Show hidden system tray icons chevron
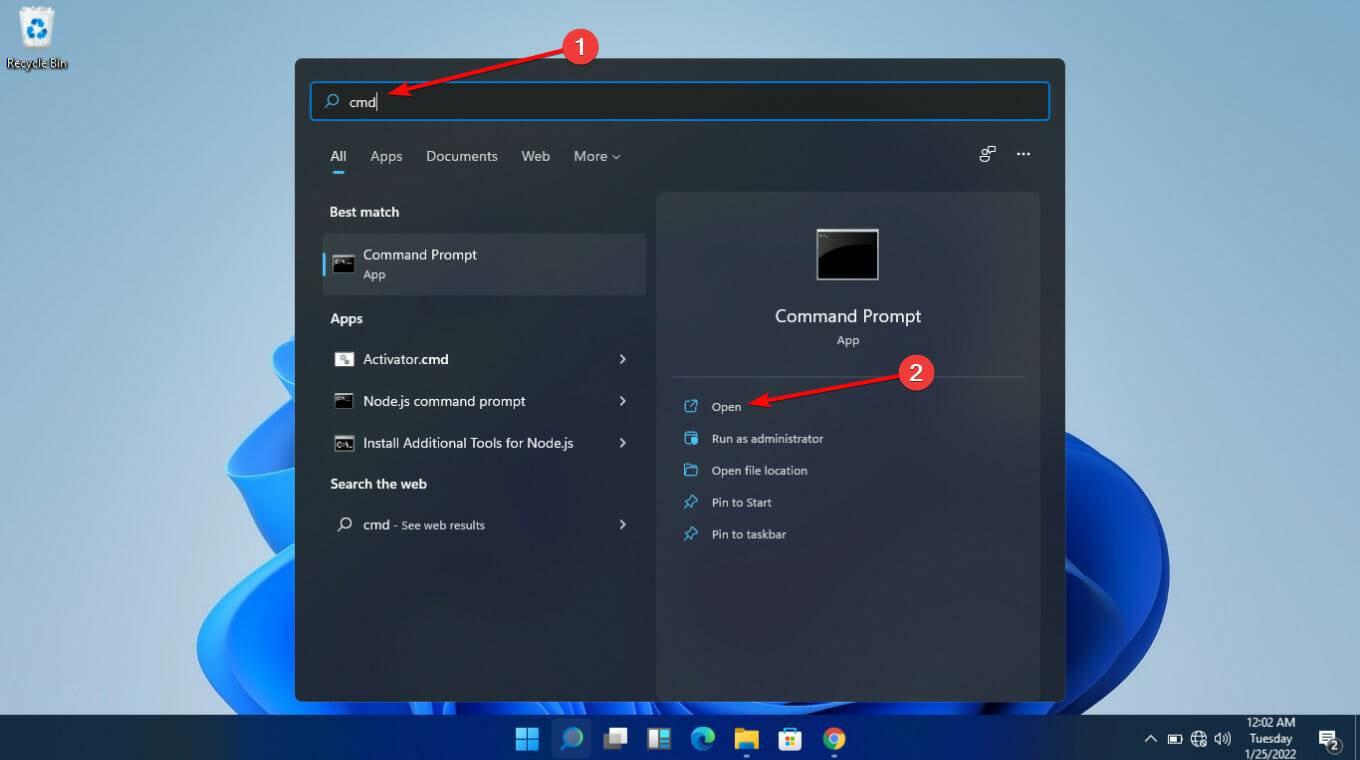The height and width of the screenshot is (760, 1360). 1151,739
